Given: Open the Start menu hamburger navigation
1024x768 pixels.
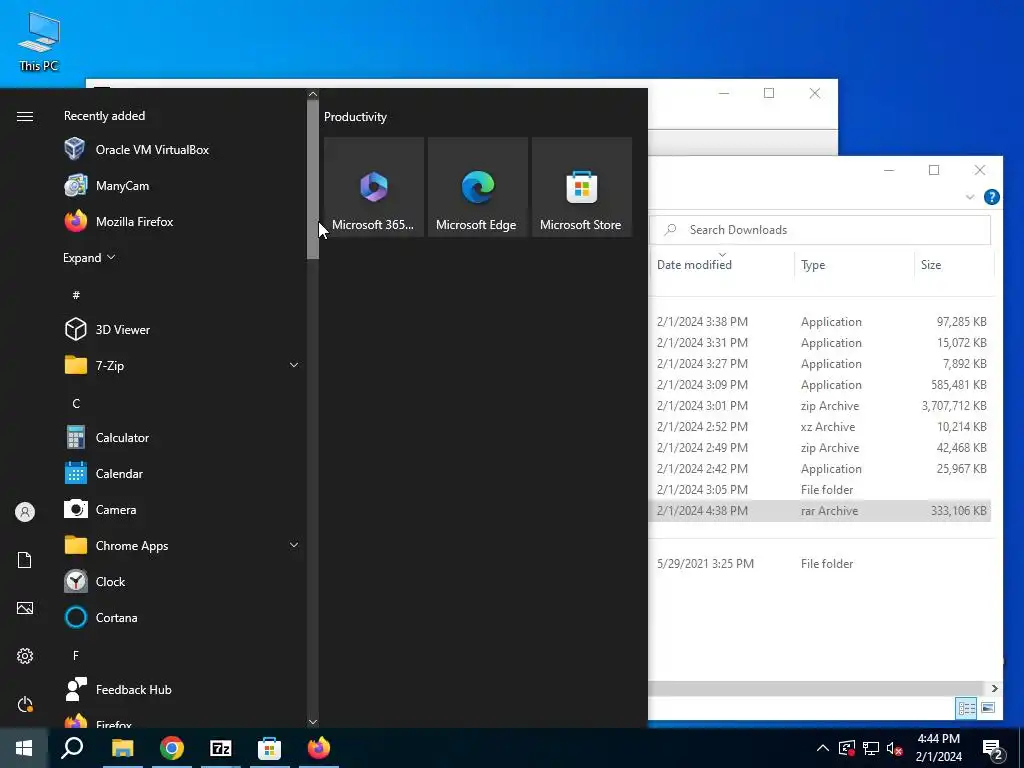Looking at the screenshot, I should click(x=25, y=116).
